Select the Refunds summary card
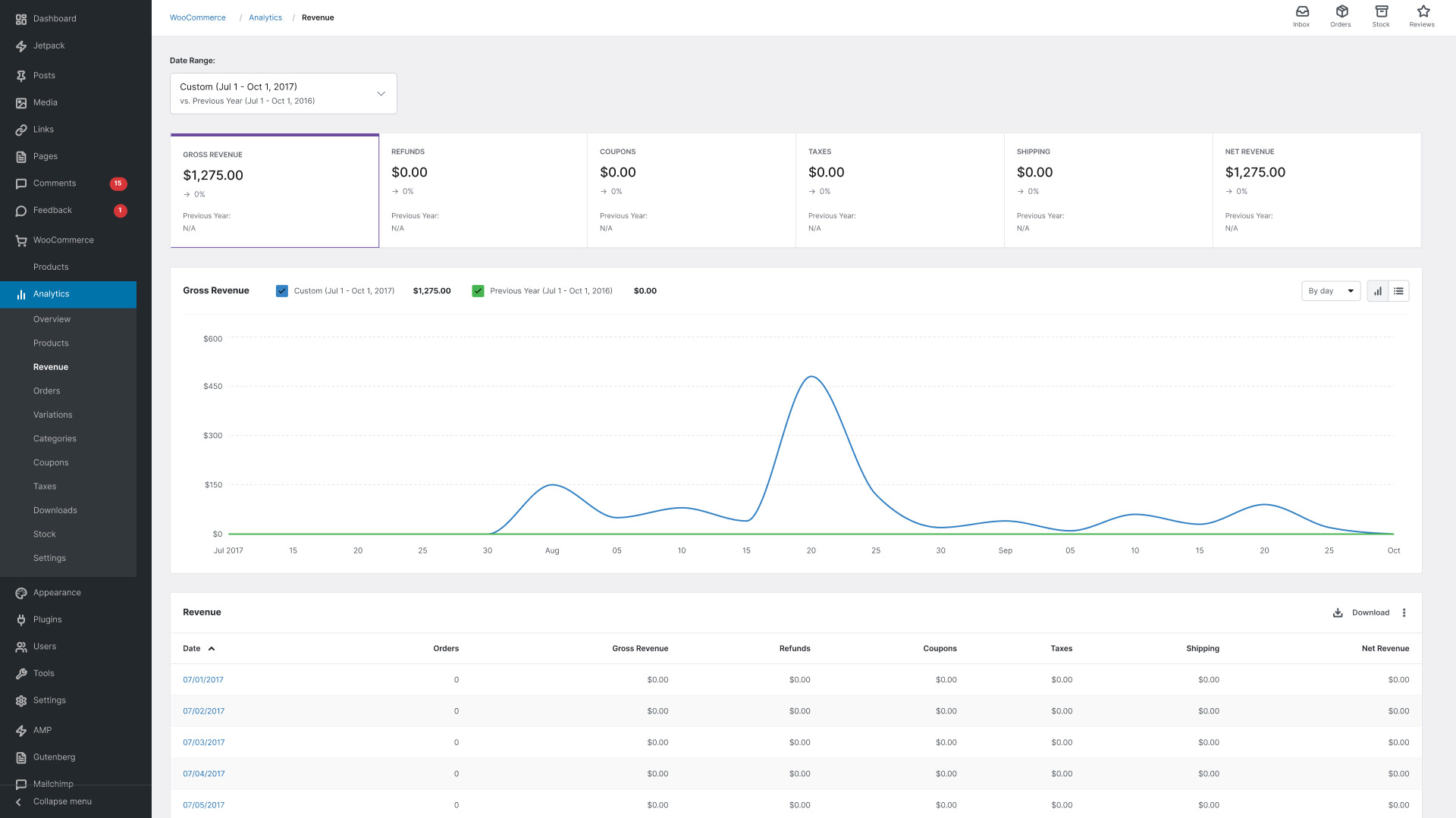The image size is (1456, 818). 483,190
